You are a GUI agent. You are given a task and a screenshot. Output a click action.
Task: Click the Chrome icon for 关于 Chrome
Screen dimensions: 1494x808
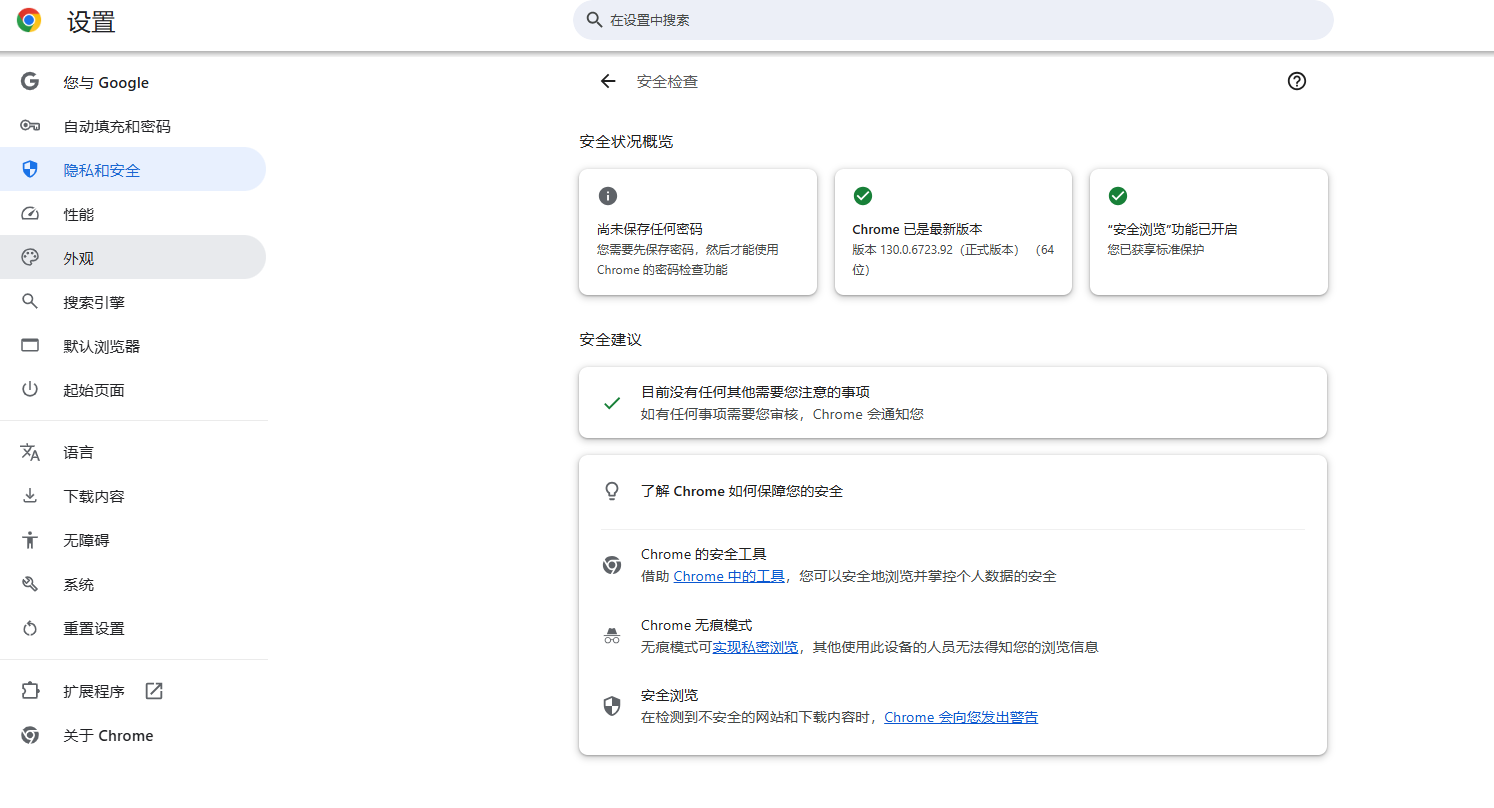[x=30, y=735]
